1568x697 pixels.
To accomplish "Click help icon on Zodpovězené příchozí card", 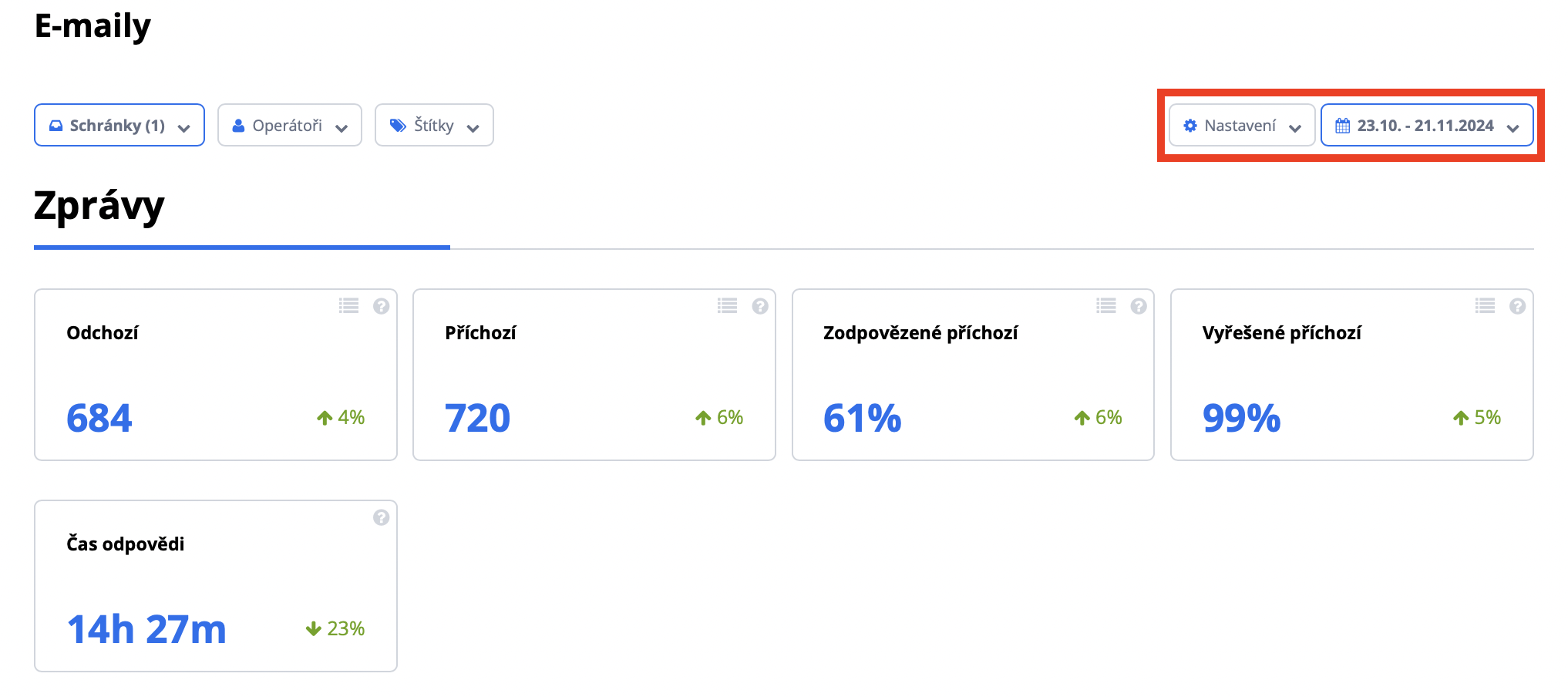I will (1139, 306).
